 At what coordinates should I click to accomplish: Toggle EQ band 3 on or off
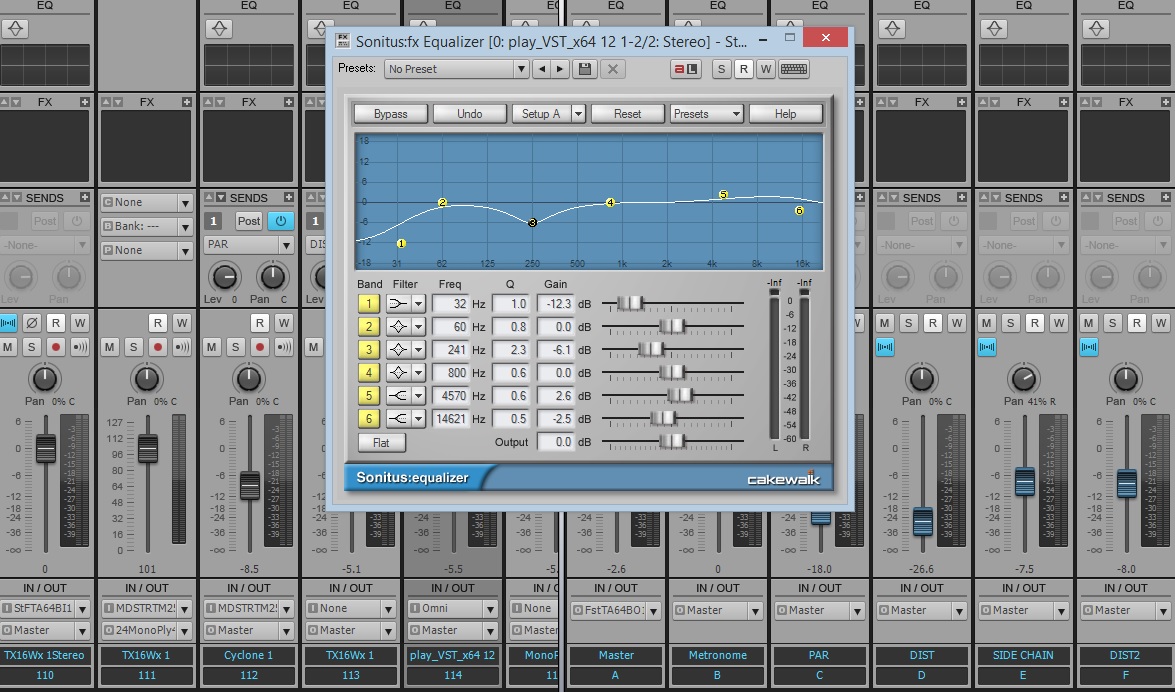(x=369, y=349)
